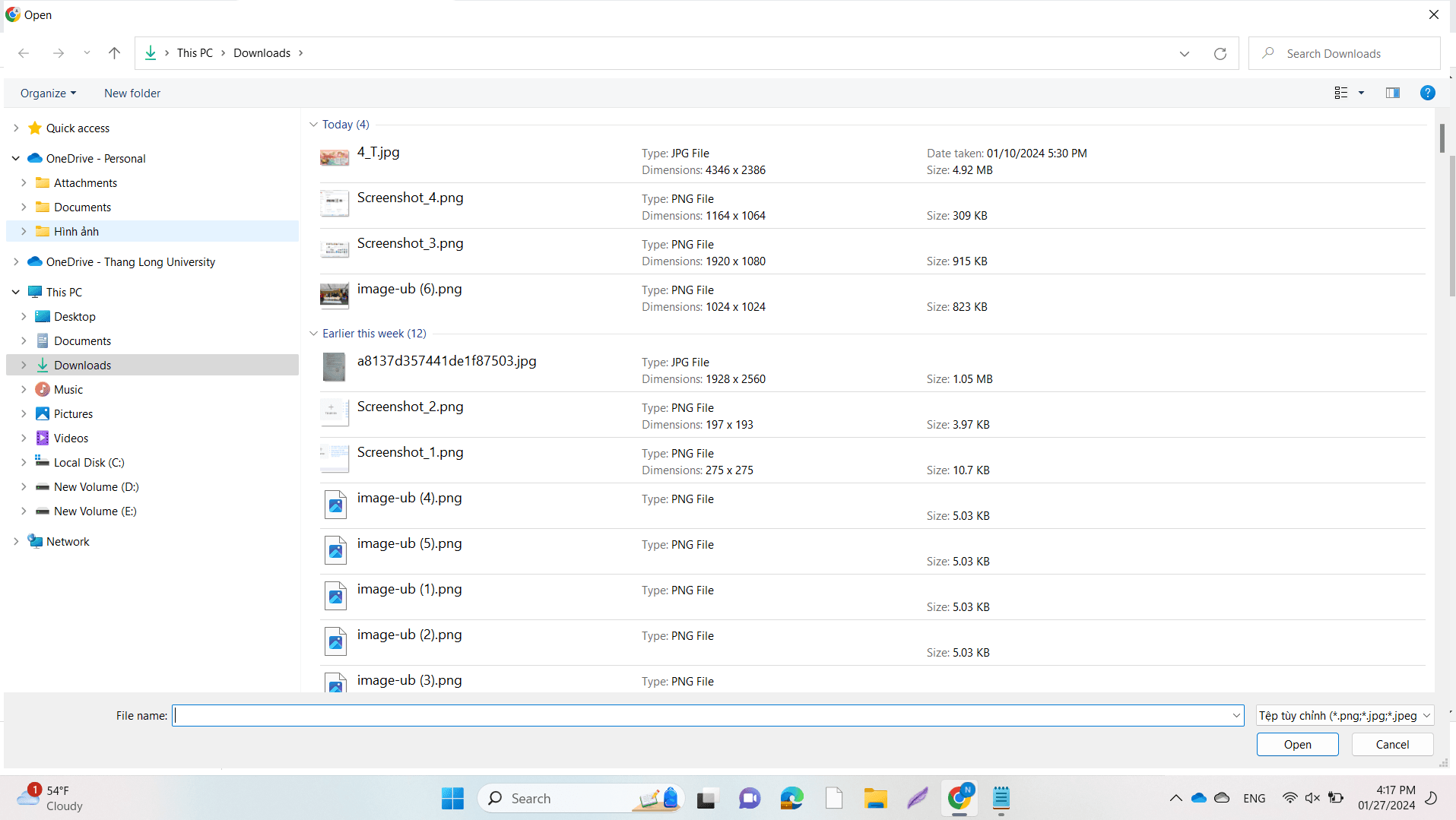Select Pictures in the navigation tree
Viewport: 1456px width, 820px height.
coord(73,414)
